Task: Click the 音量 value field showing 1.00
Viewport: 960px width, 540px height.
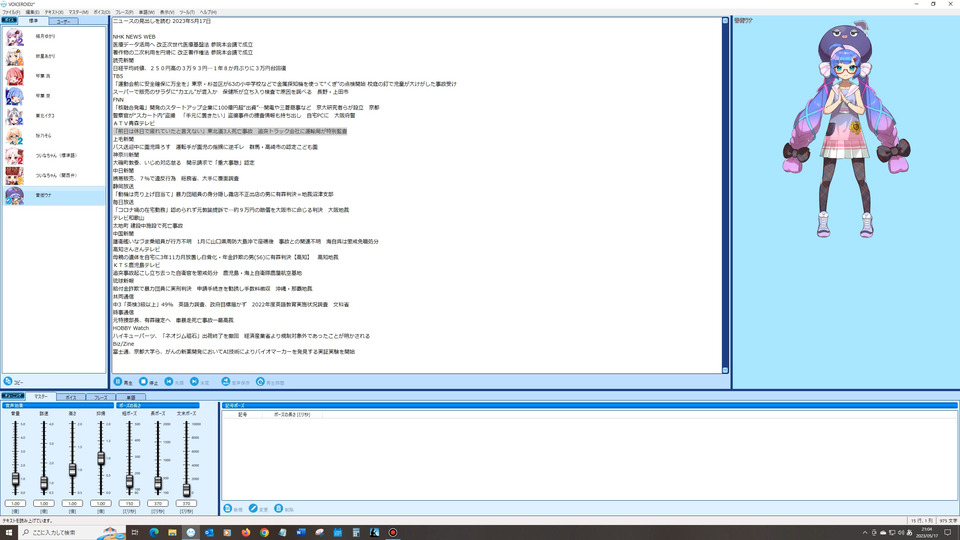Action: [x=15, y=503]
